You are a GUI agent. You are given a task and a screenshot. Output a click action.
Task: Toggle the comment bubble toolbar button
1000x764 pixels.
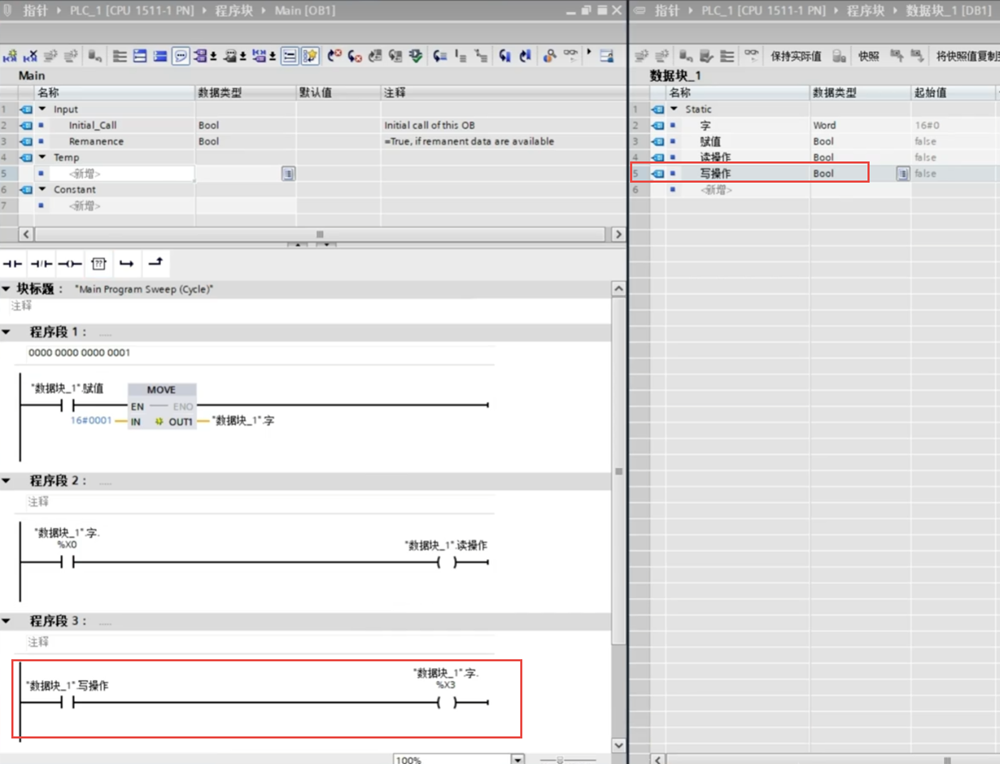coord(181,56)
